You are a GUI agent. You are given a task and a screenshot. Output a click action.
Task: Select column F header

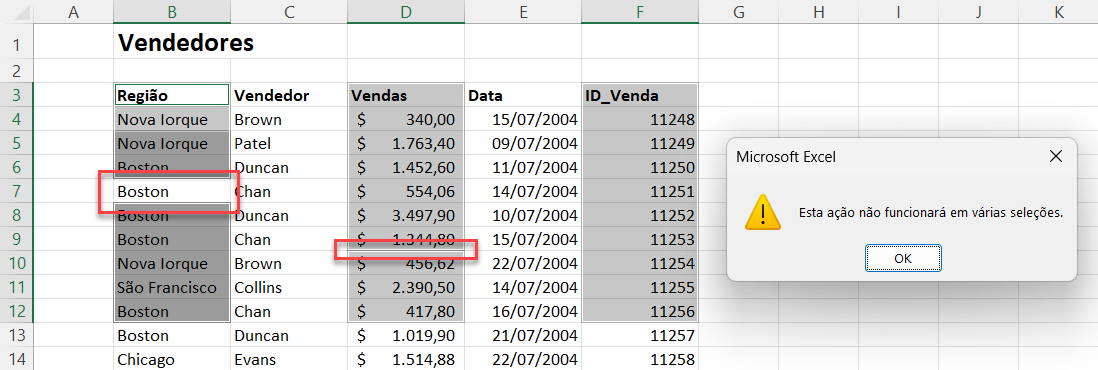coord(639,12)
